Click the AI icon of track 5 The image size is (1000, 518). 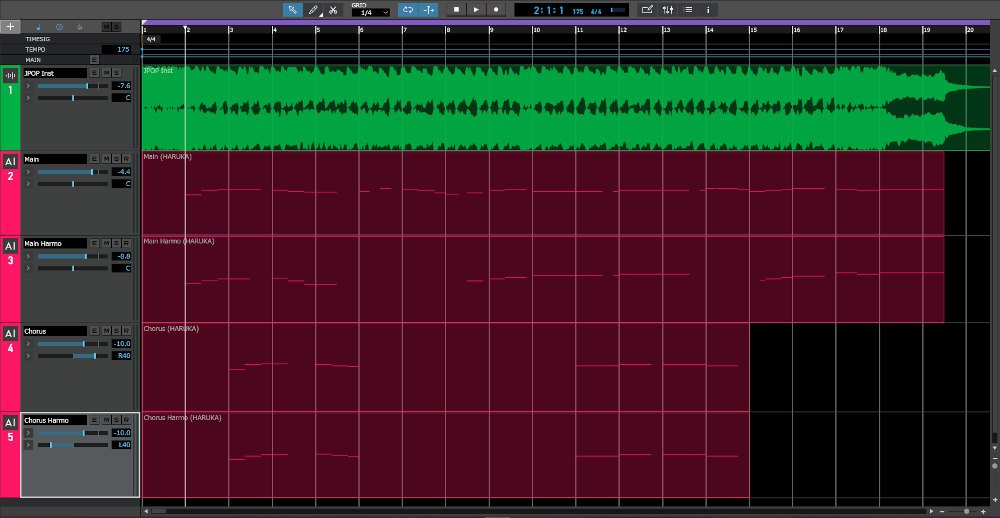pyautogui.click(x=10, y=422)
